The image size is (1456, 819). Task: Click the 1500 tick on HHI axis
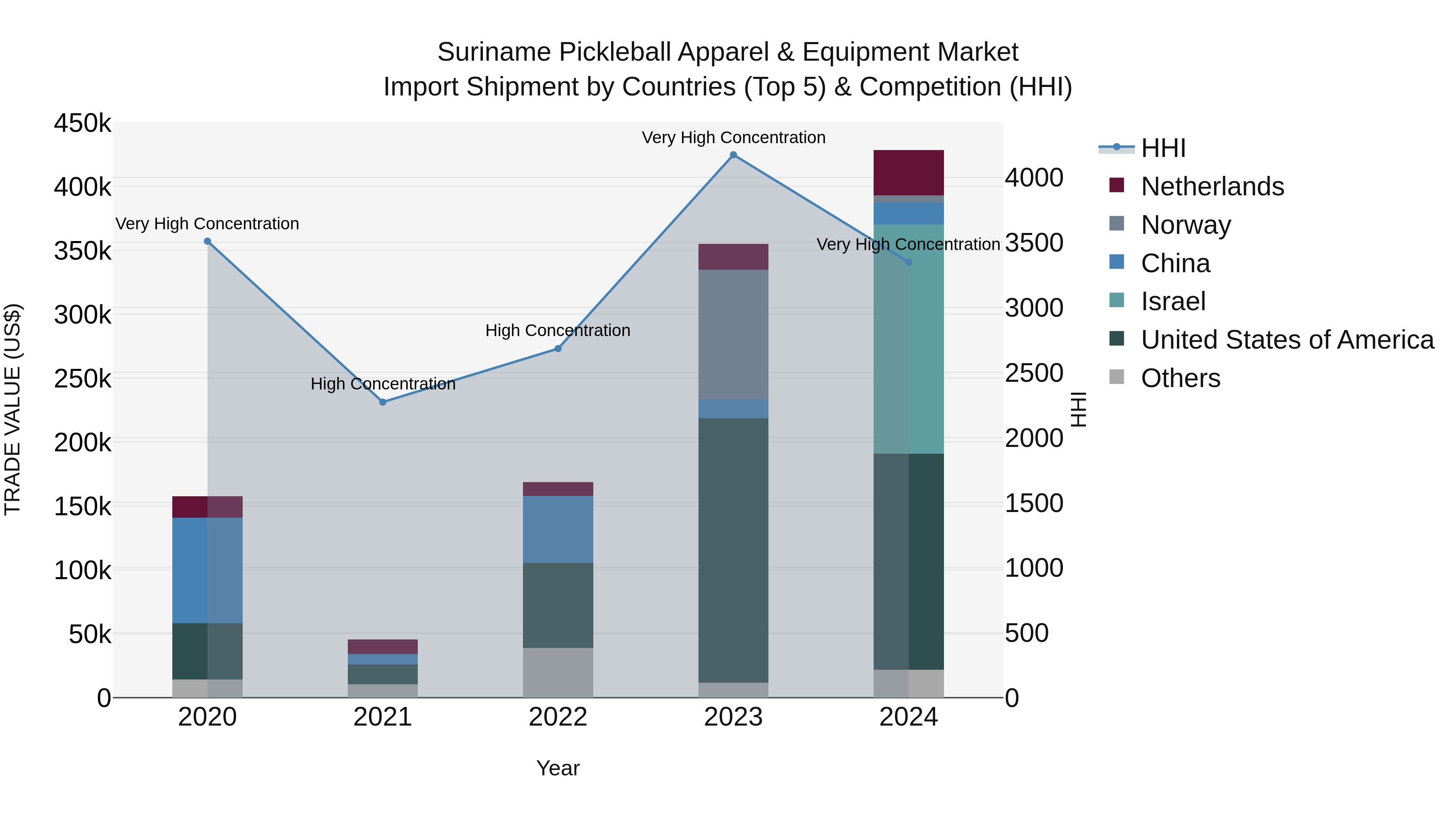tap(1034, 503)
